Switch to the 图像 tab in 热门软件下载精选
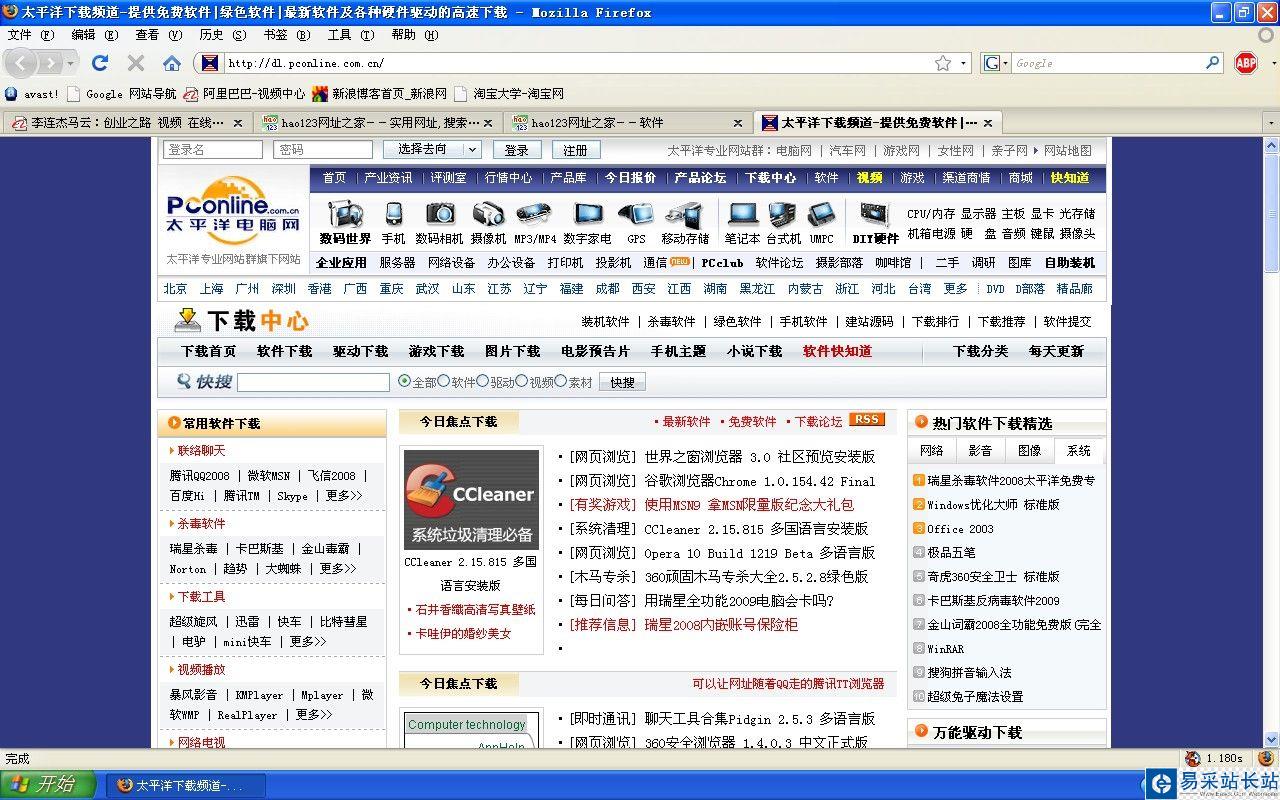Viewport: 1280px width, 800px height. [x=1029, y=451]
